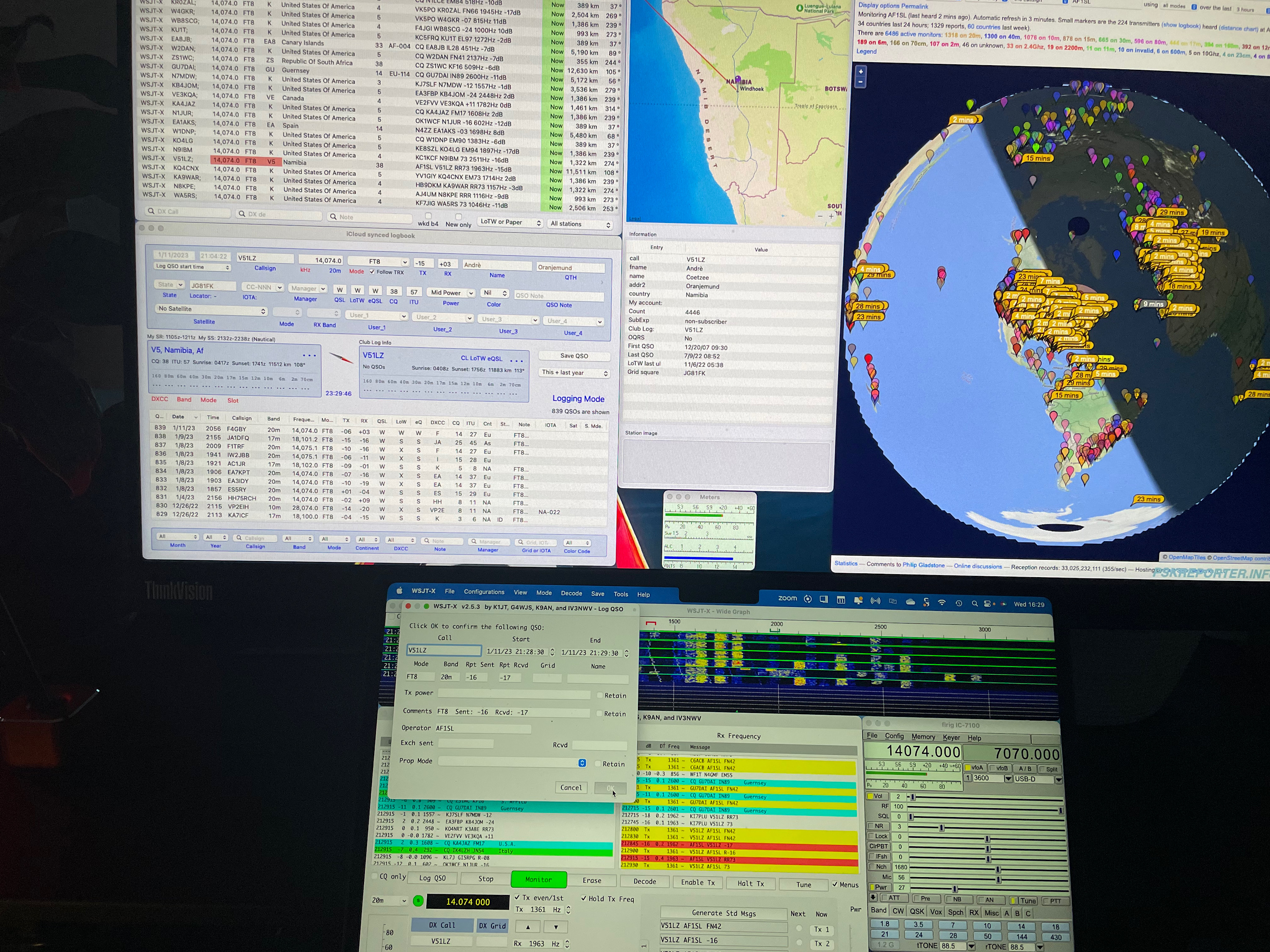Screen dimensions: 1270x952
Task: Click the magnifier in the DX Call search field
Action: (x=151, y=211)
